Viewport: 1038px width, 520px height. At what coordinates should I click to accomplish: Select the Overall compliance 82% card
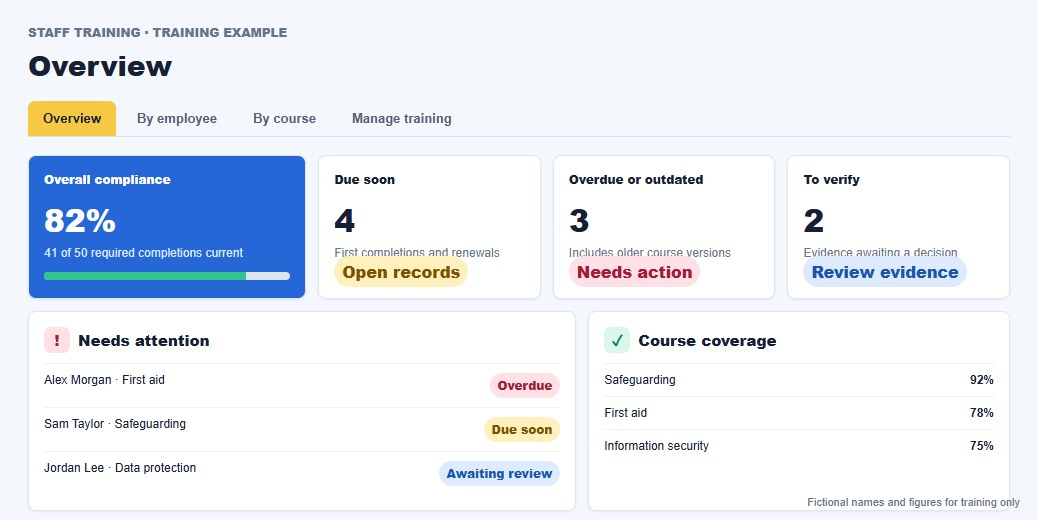click(167, 227)
